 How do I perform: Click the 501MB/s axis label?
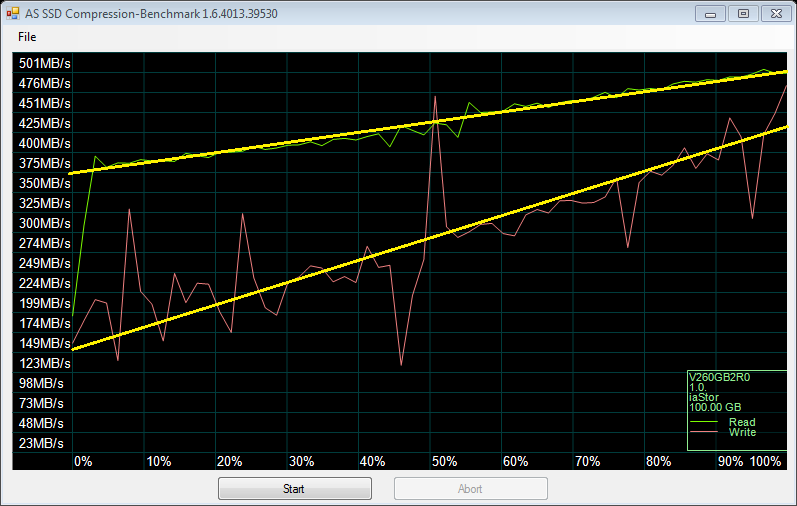point(45,64)
